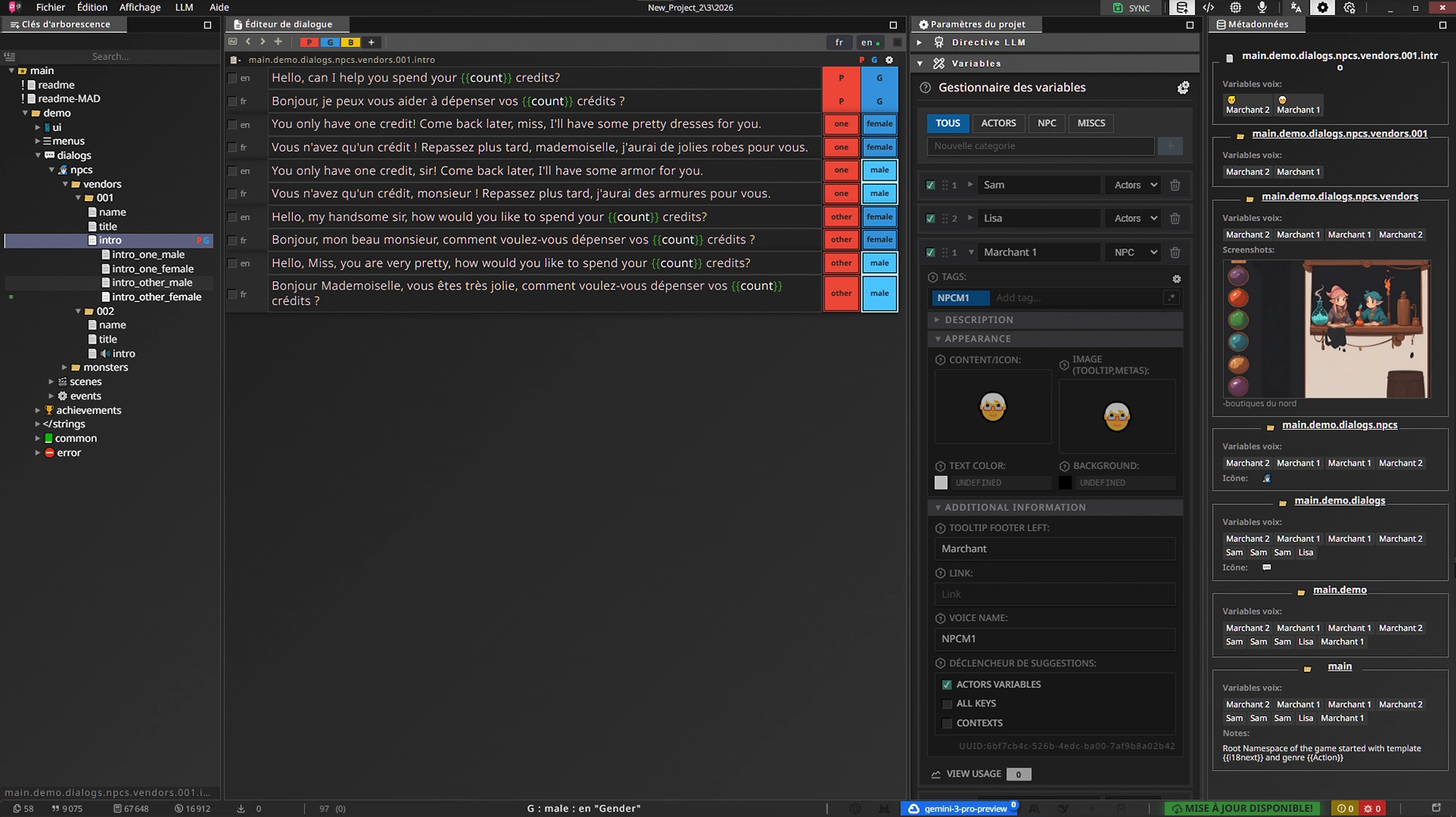Viewport: 1456px width, 817px height.
Task: Open the variables settings gear in Gestionnaire des variables
Action: (1184, 87)
